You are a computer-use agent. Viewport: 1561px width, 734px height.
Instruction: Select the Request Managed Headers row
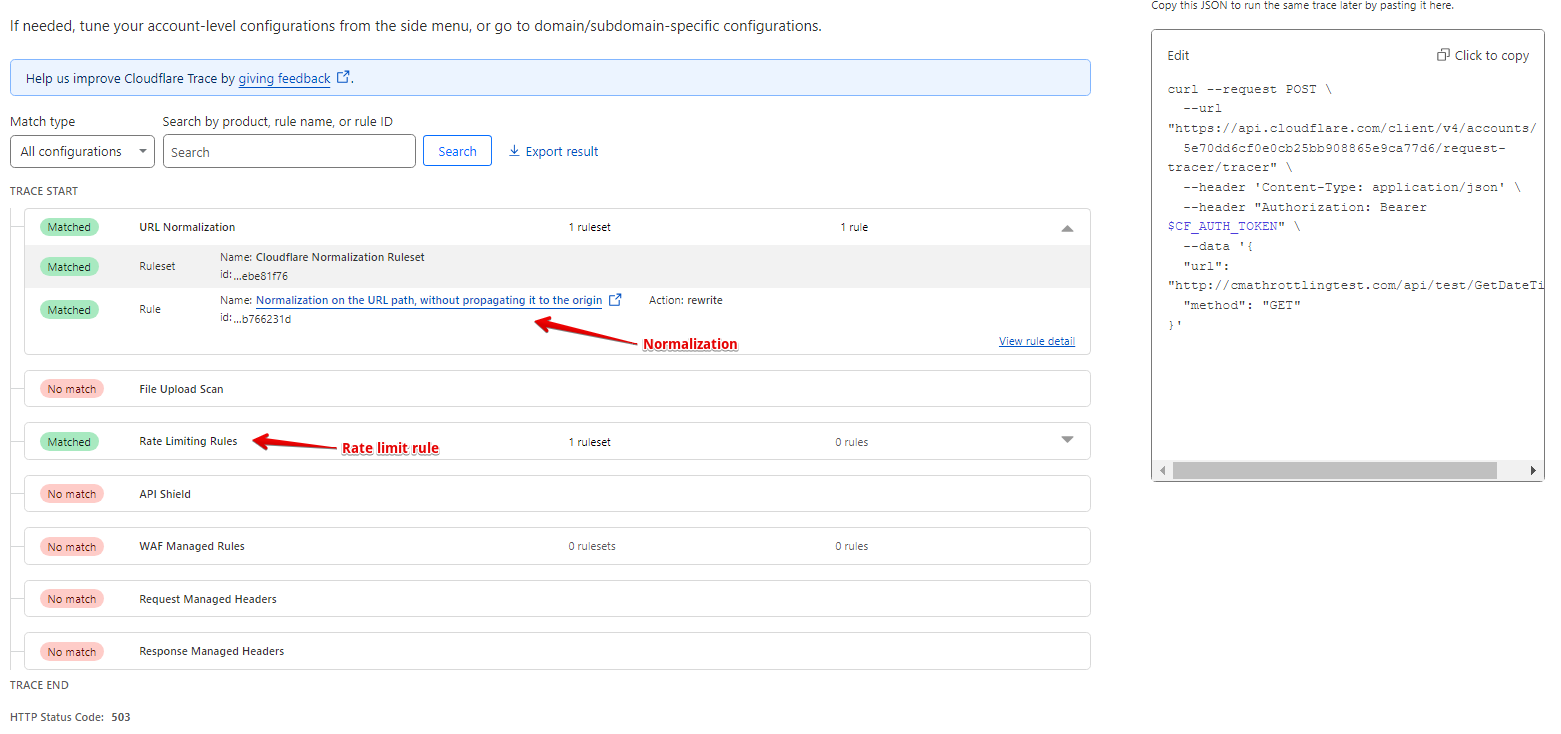557,599
